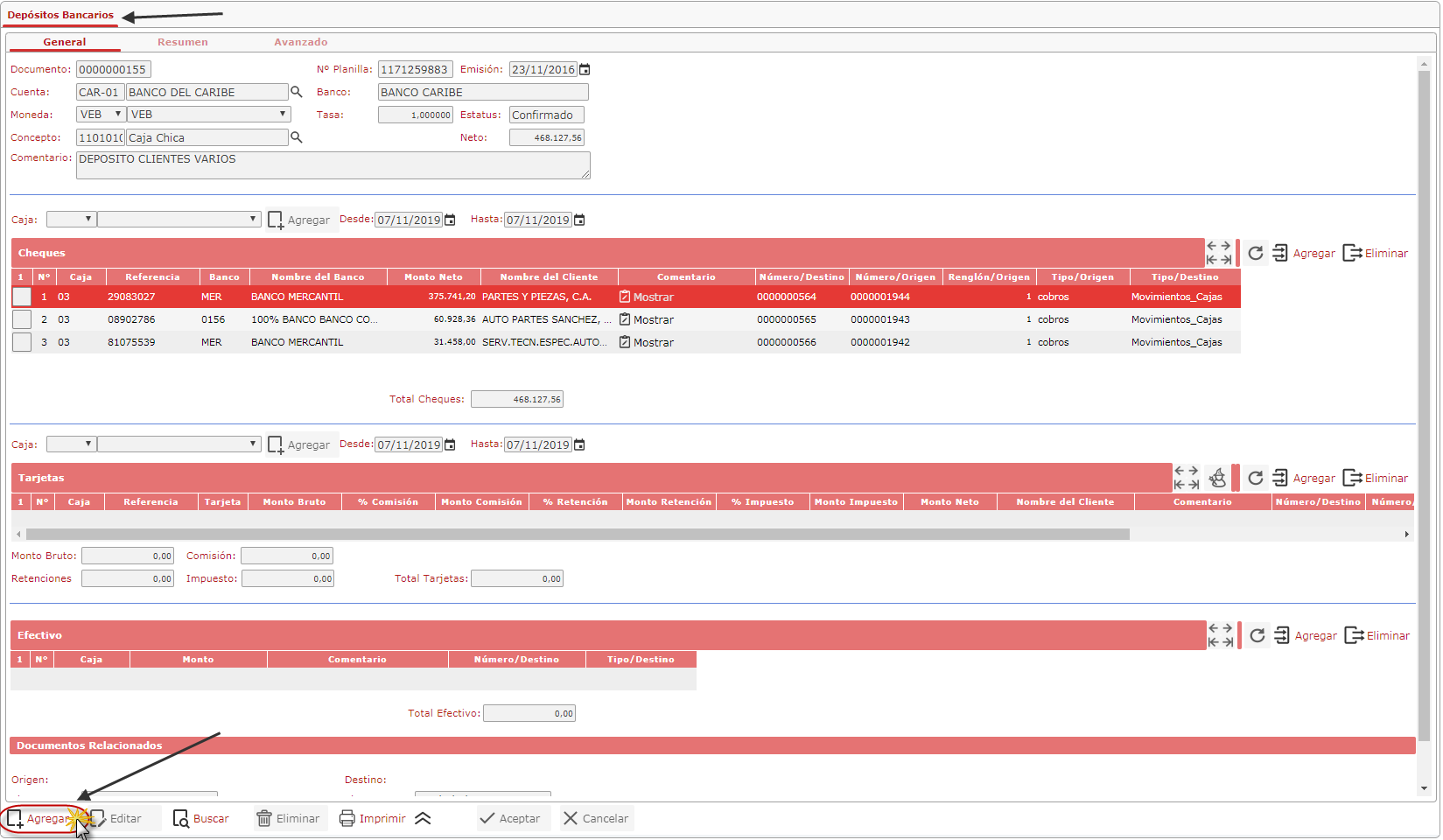Click the magnifier icon next to Cuenta field
The image size is (1443, 840).
pyautogui.click(x=297, y=92)
